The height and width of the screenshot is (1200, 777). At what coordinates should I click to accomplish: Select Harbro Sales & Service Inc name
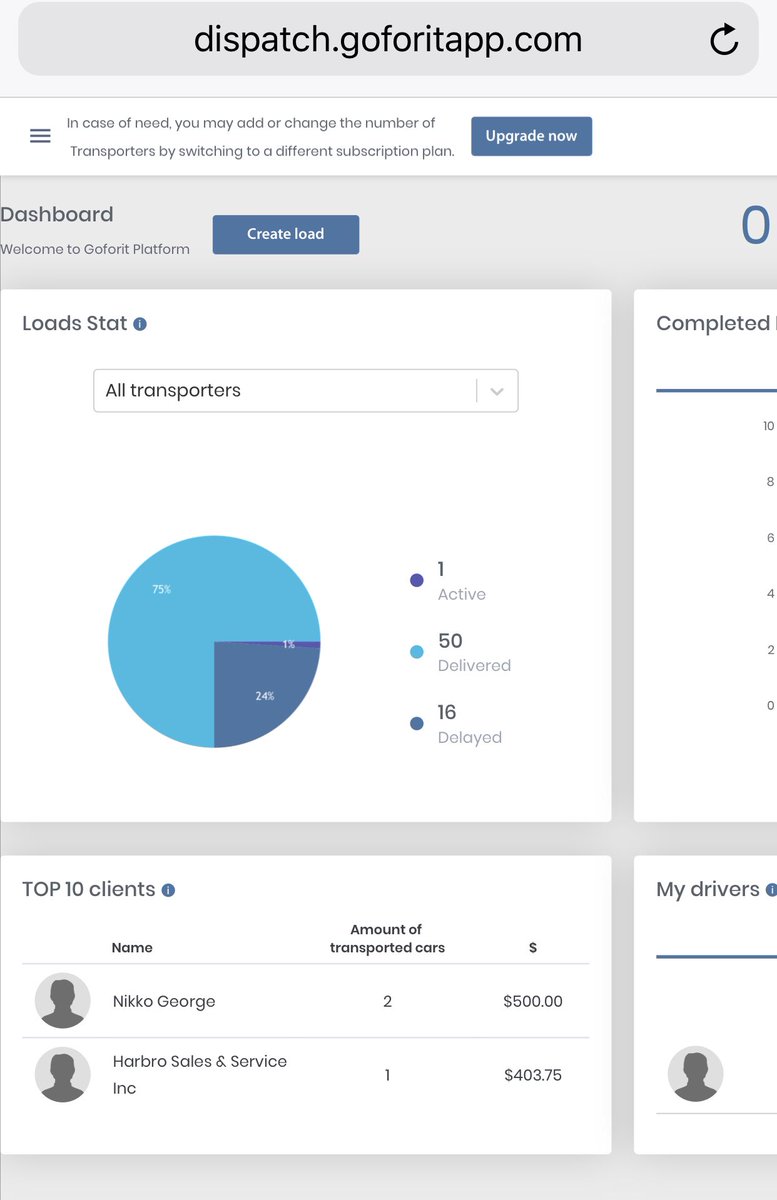point(200,1074)
